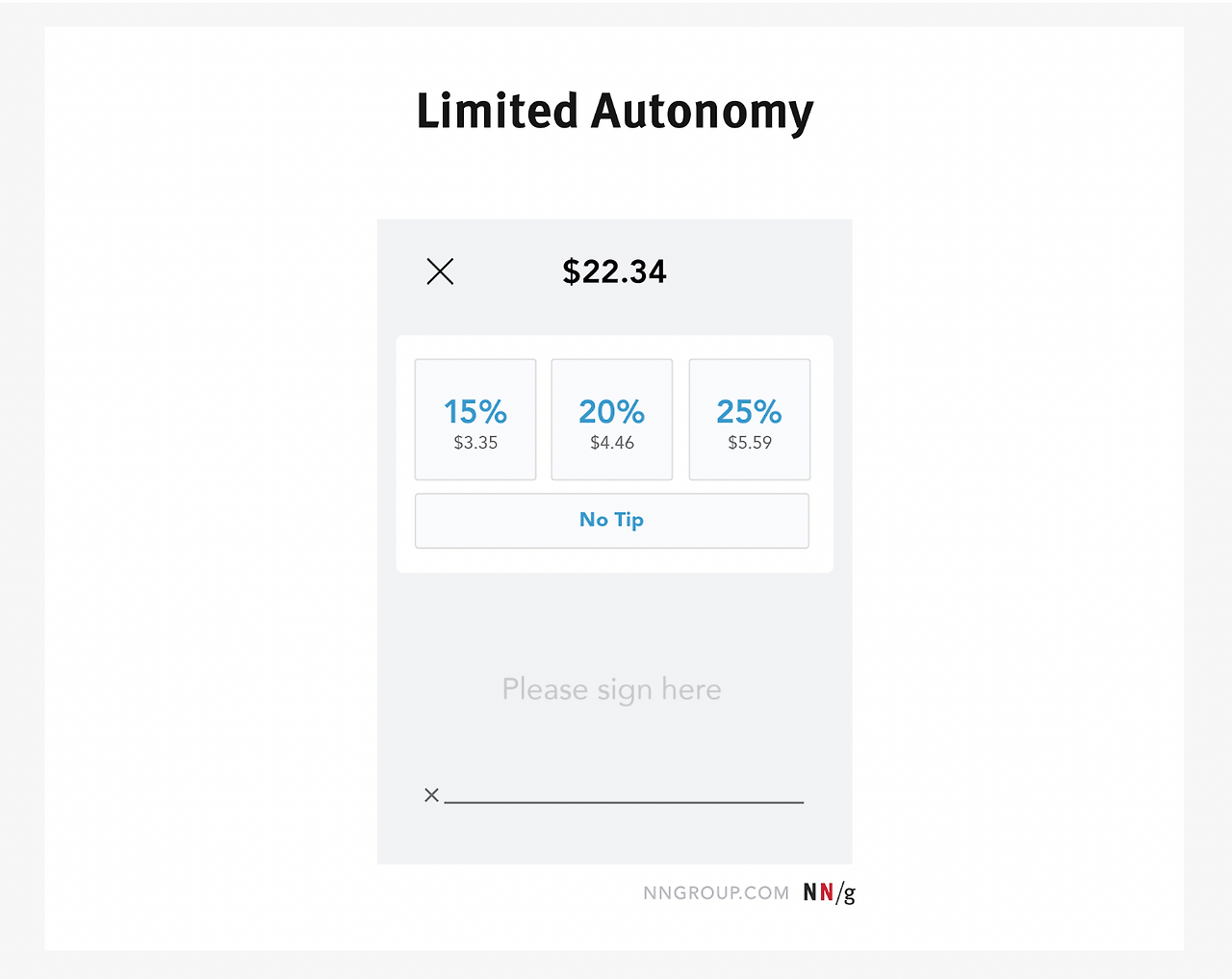This screenshot has height=979, width=1232.
Task: Click the word "here" in signature prompt
Action: pyautogui.click(x=691, y=689)
